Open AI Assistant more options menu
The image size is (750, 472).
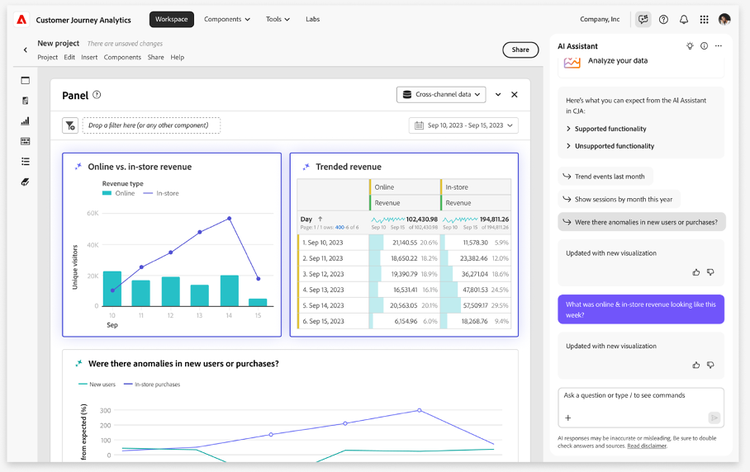coord(718,46)
